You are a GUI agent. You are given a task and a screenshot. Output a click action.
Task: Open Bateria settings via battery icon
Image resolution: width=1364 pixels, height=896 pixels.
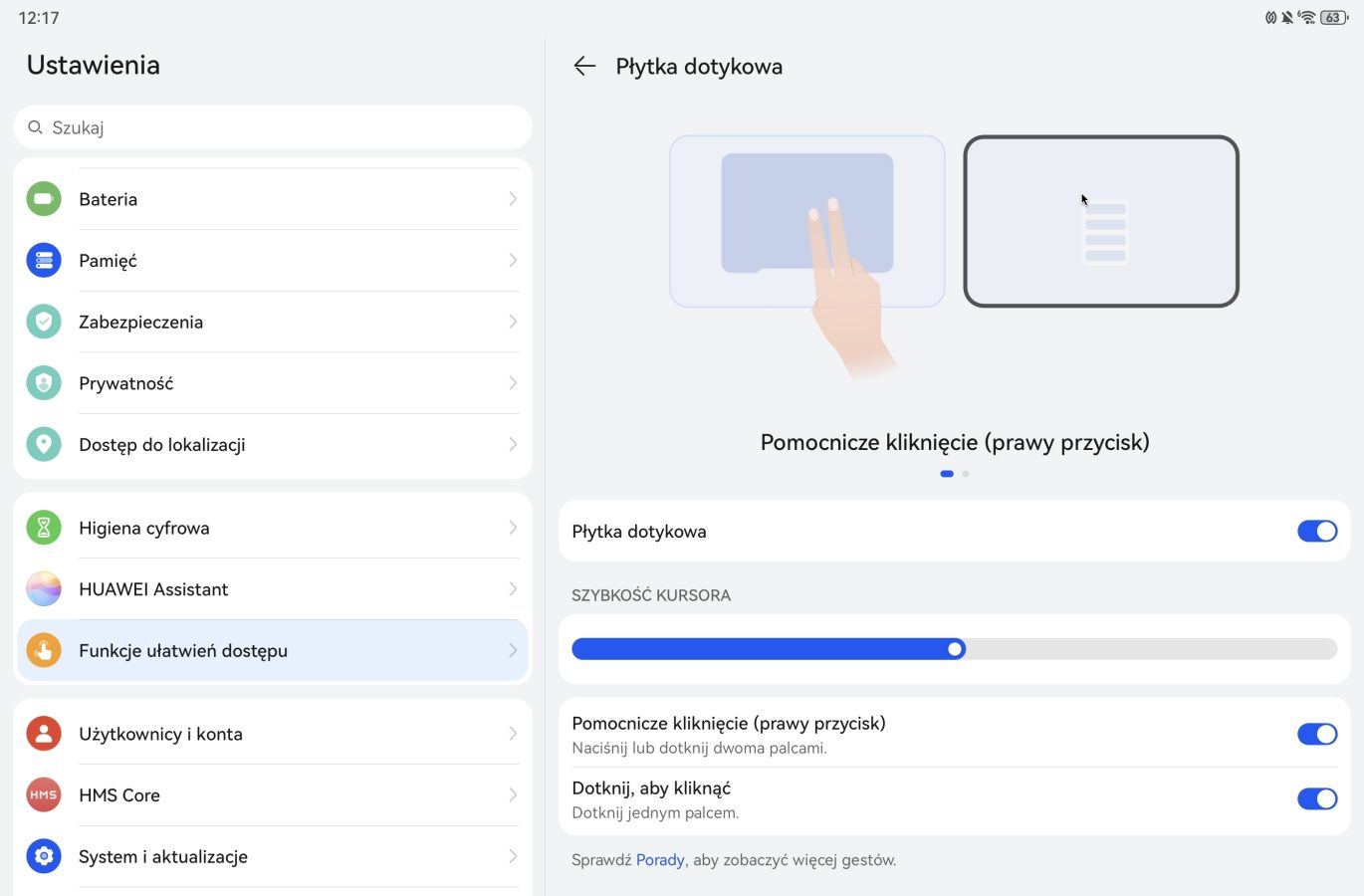tap(44, 199)
